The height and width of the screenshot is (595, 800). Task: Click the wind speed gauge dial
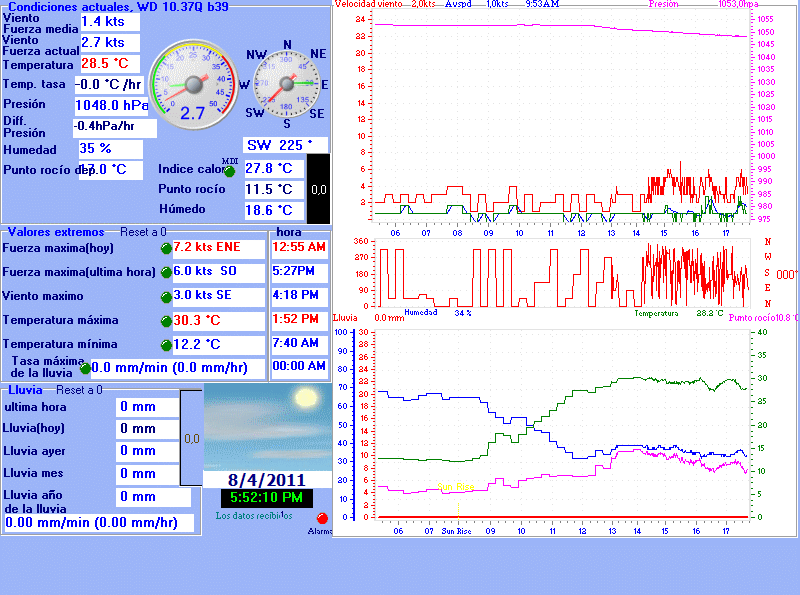pyautogui.click(x=192, y=84)
